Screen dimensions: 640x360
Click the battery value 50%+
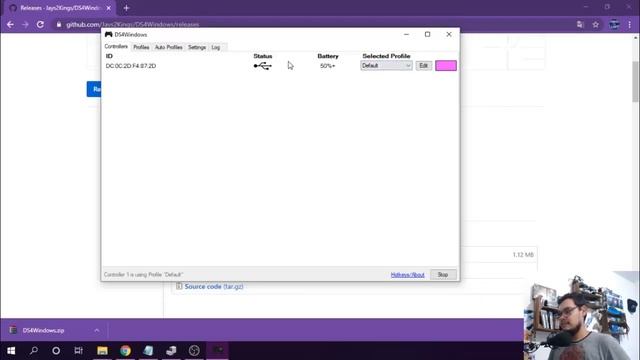point(327,66)
